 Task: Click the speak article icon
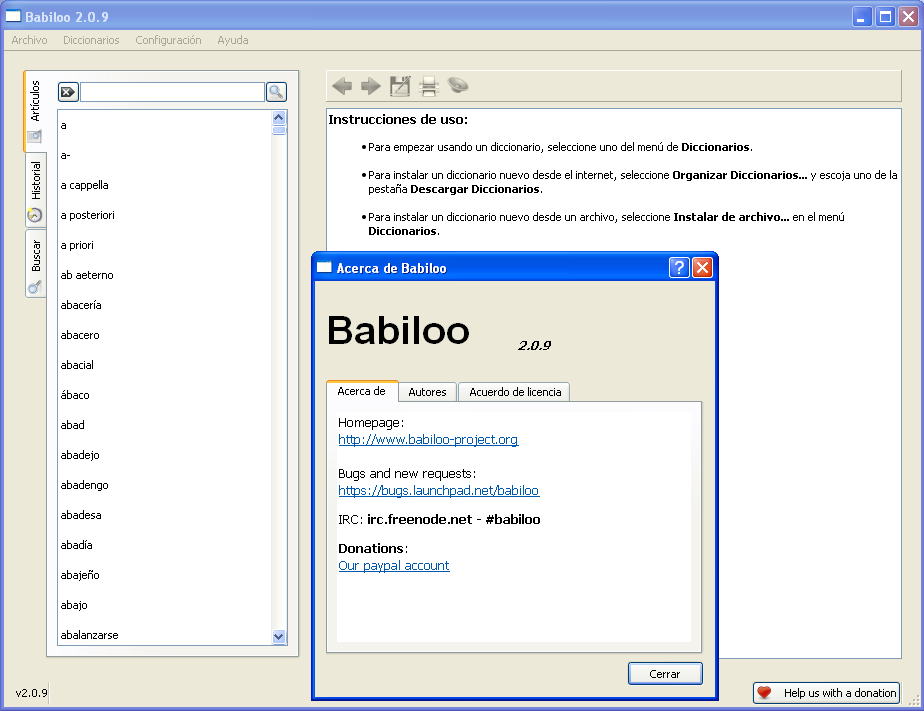coord(458,86)
